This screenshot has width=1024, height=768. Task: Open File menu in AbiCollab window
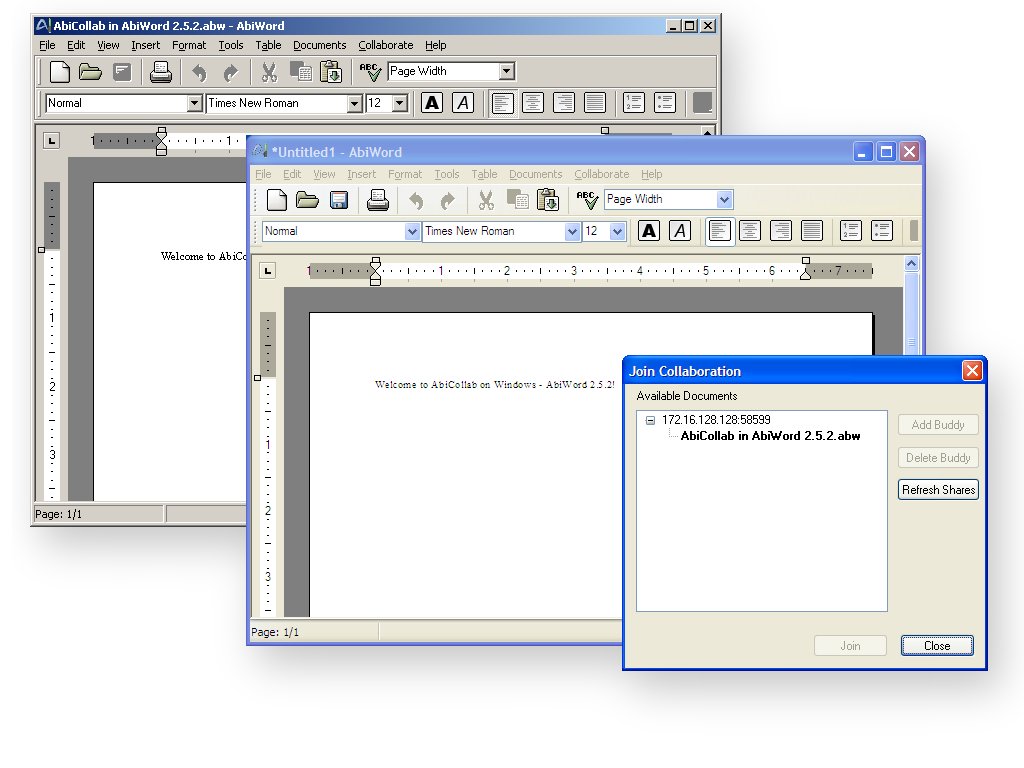pyautogui.click(x=47, y=45)
